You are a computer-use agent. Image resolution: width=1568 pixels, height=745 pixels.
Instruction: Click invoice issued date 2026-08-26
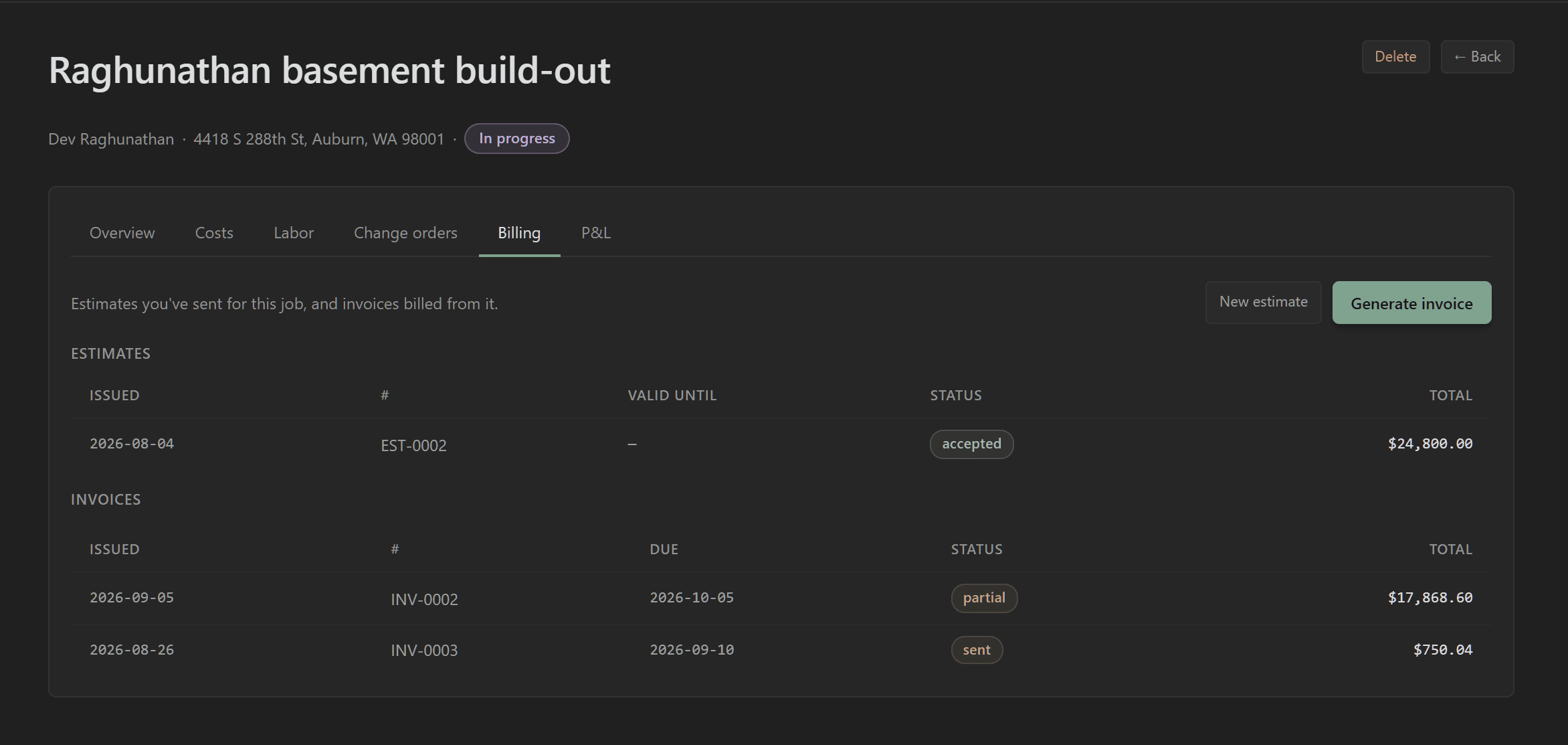click(x=132, y=650)
